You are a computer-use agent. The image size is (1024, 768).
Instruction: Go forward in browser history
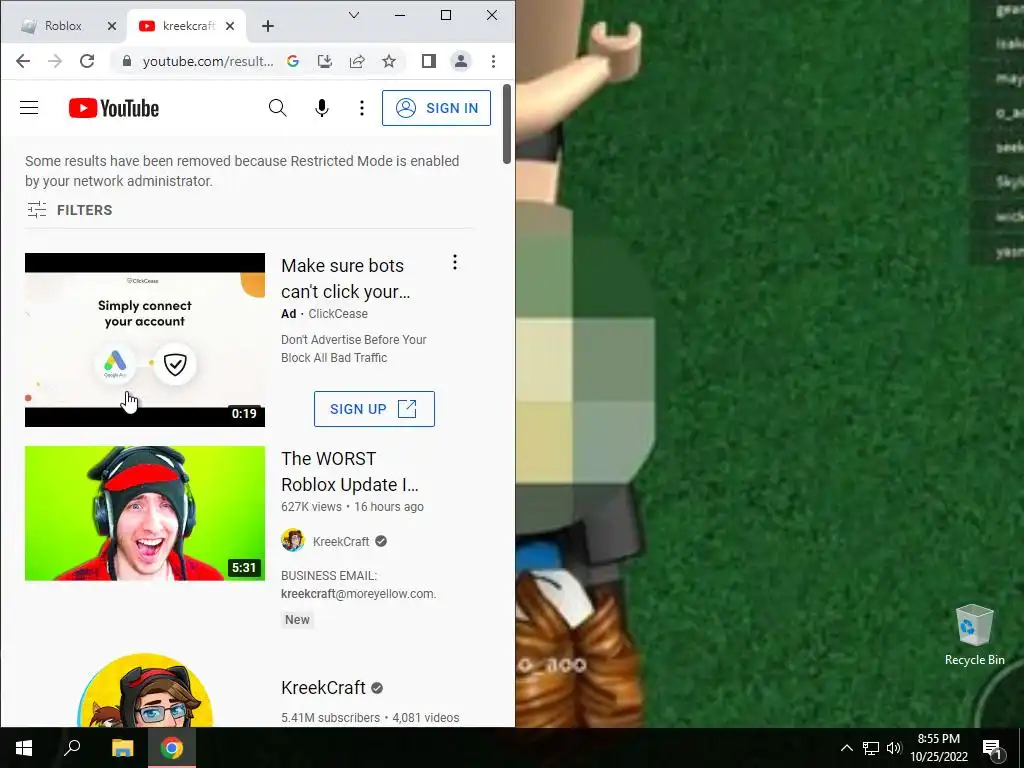(x=55, y=61)
